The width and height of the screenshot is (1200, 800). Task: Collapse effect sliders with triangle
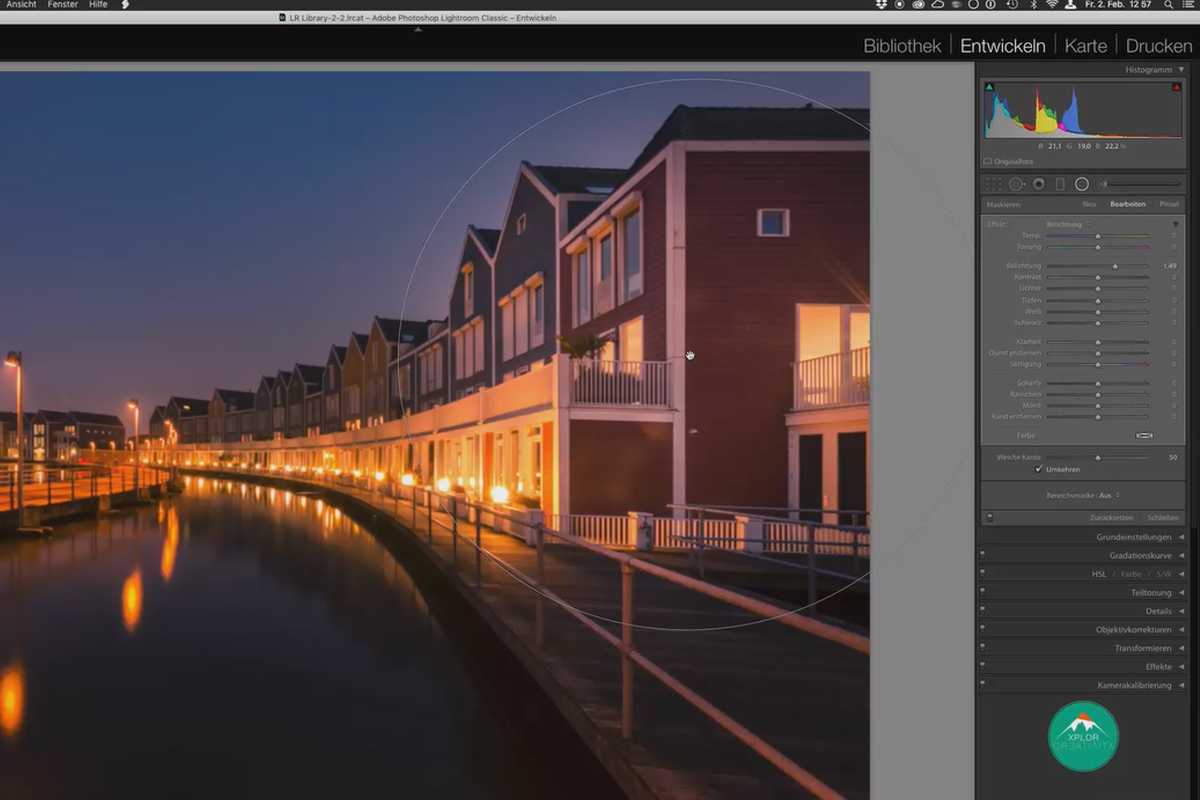tap(1176, 224)
